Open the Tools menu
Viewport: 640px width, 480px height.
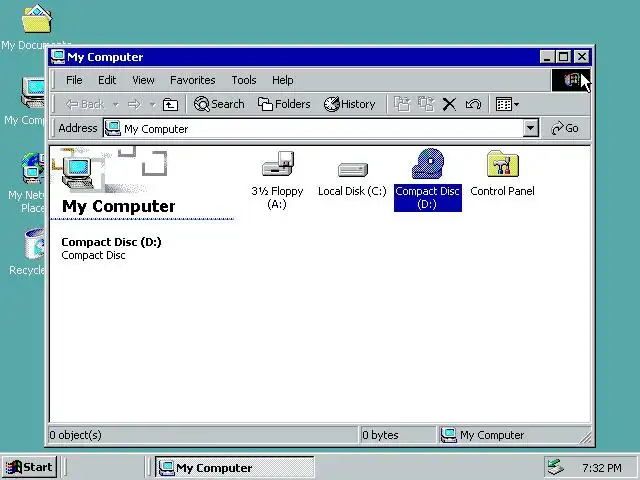pyautogui.click(x=244, y=80)
